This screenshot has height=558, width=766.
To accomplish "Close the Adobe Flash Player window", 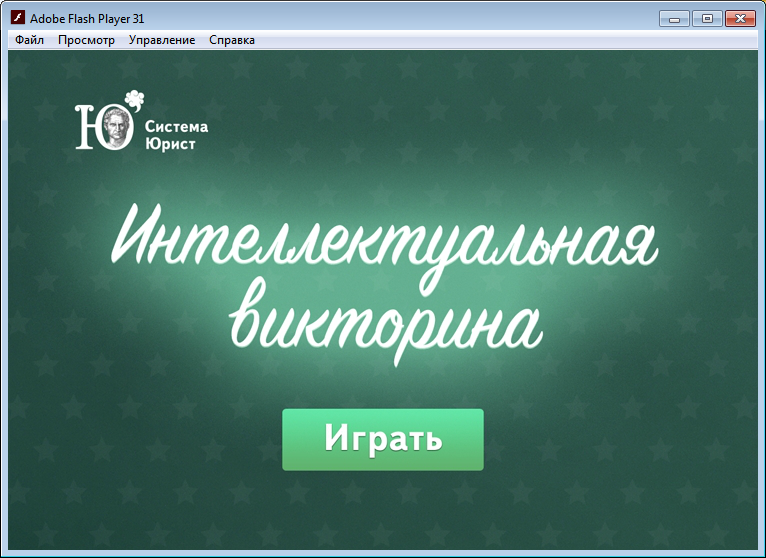I will 740,19.
